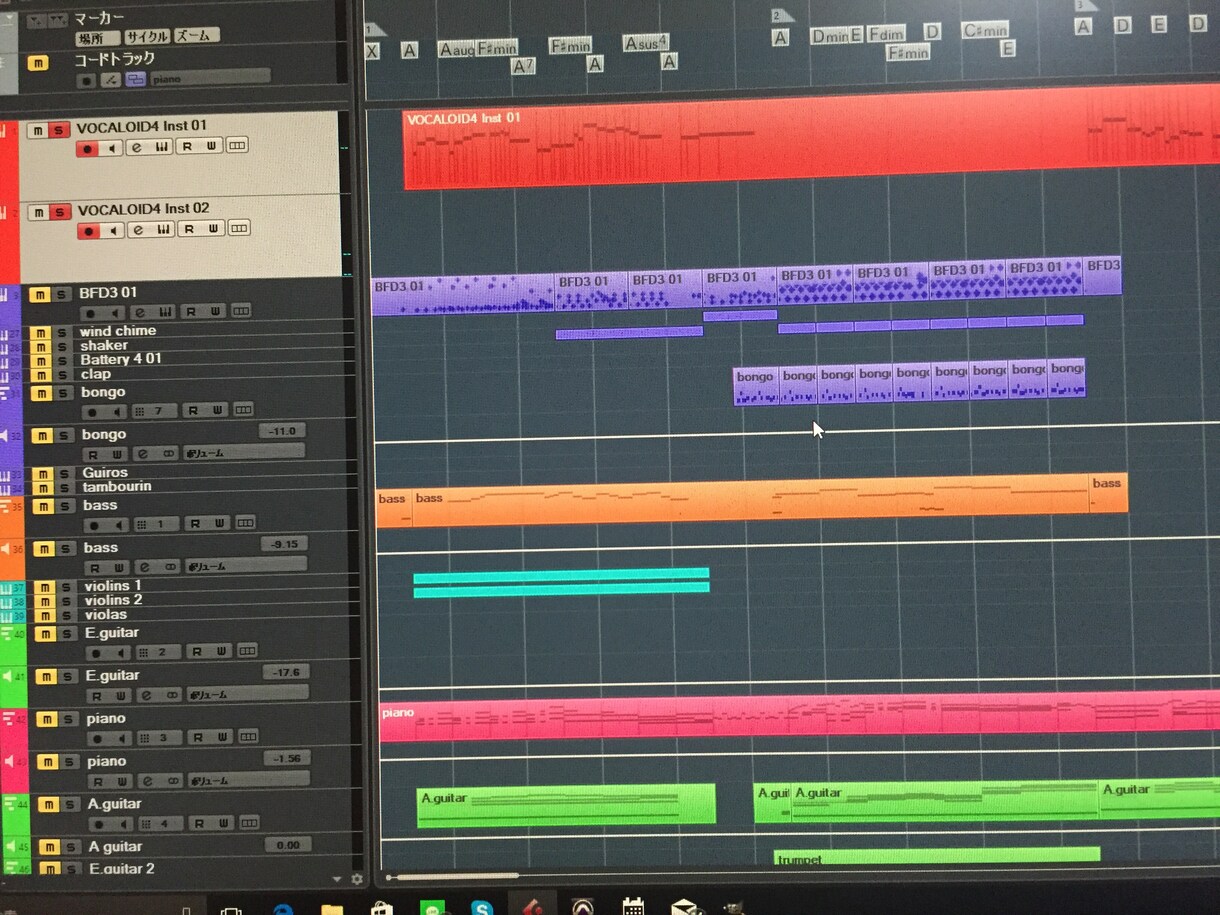Mute the VOCALOID4 Inst 02 track
Image resolution: width=1220 pixels, height=915 pixels.
point(38,213)
